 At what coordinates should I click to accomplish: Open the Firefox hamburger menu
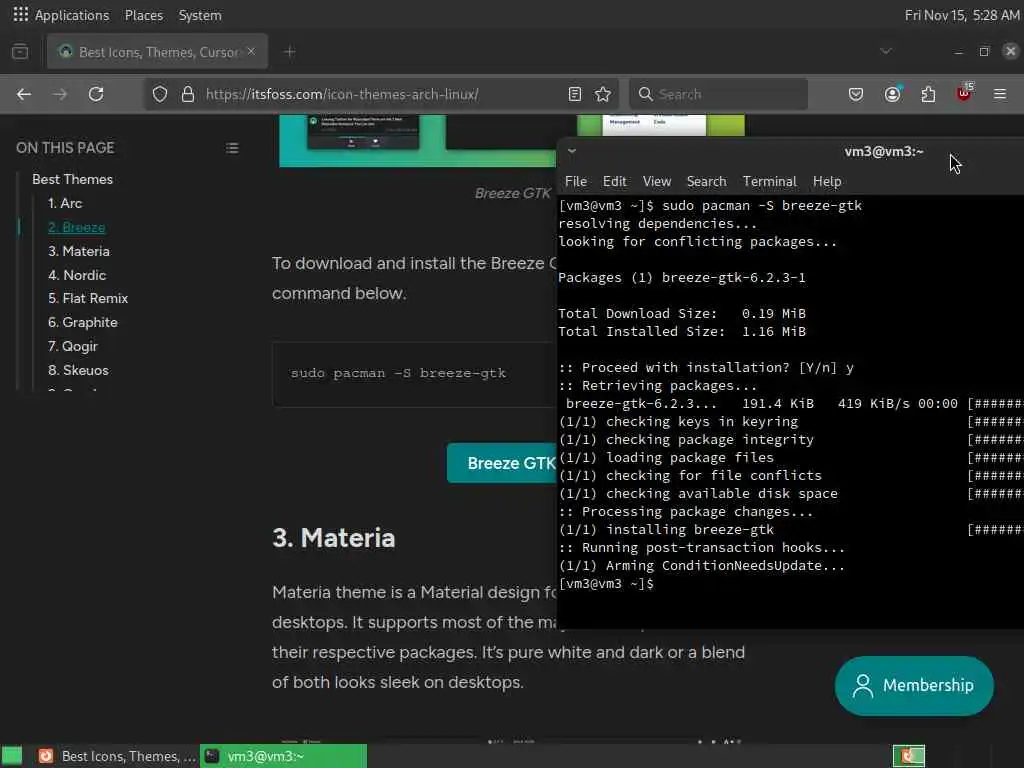(x=1000, y=94)
